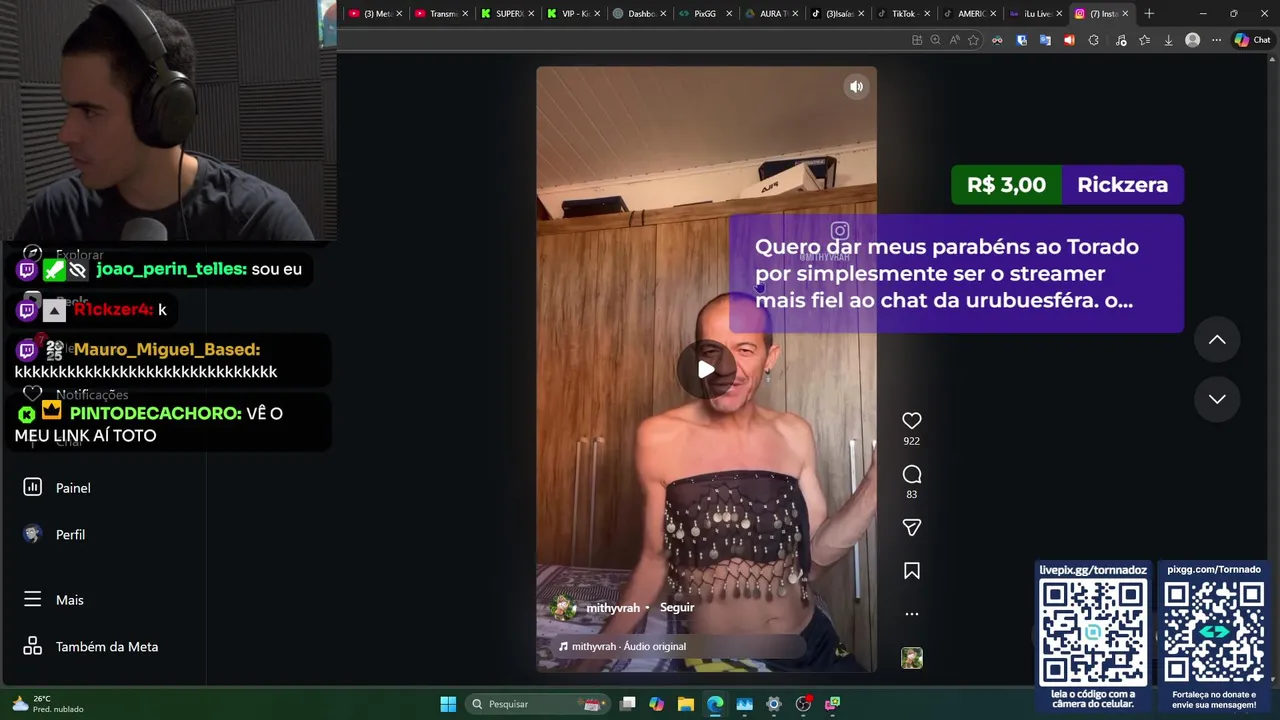This screenshot has height=720, width=1280.
Task: Open the mithyvrah profile name link
Action: (613, 608)
